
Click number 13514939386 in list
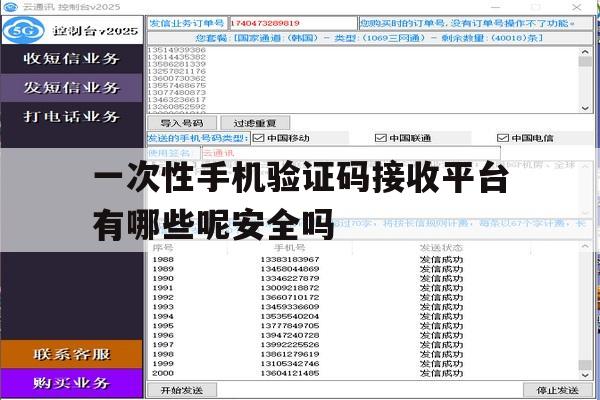click(x=177, y=50)
